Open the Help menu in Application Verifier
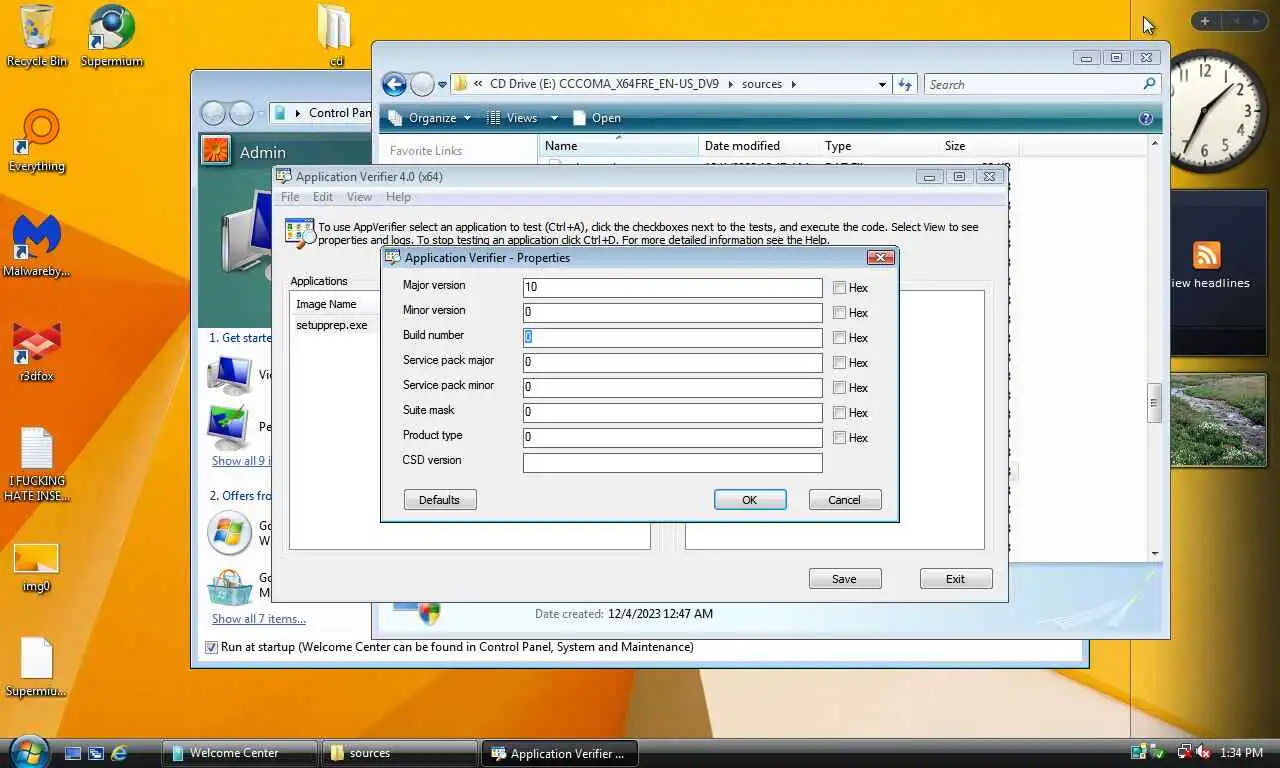 click(398, 197)
